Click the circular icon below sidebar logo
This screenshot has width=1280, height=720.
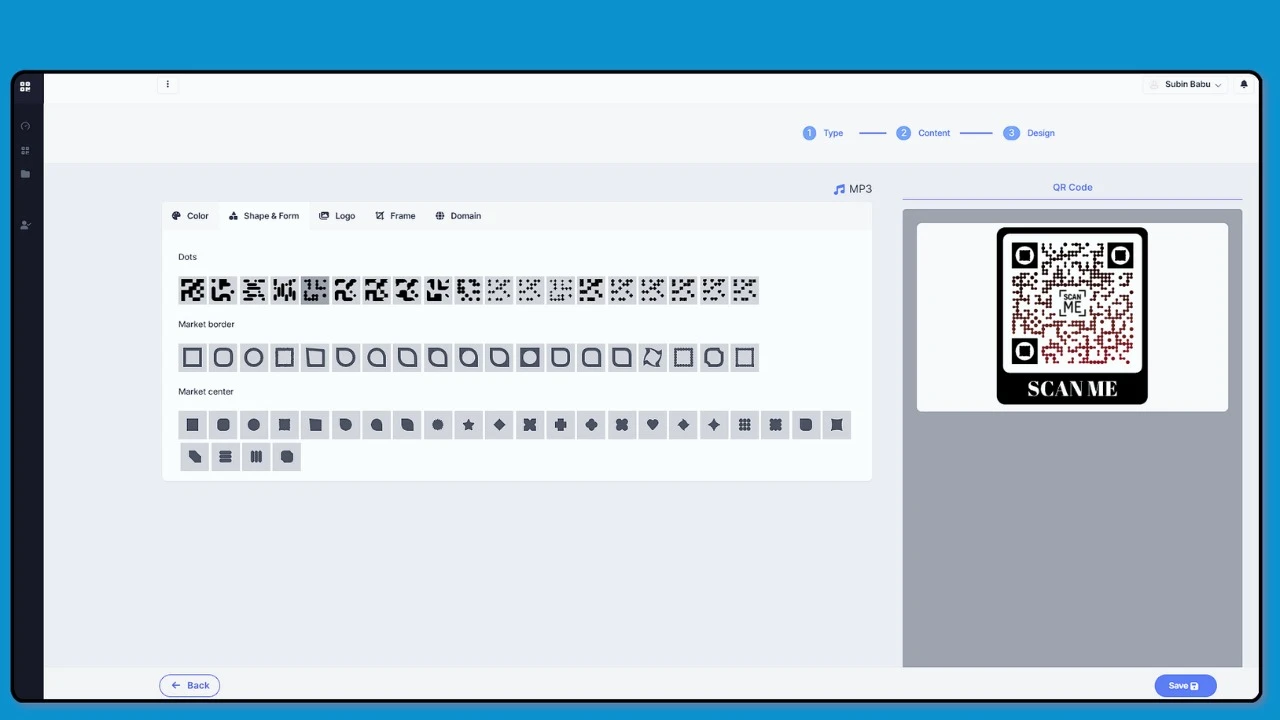coord(25,126)
